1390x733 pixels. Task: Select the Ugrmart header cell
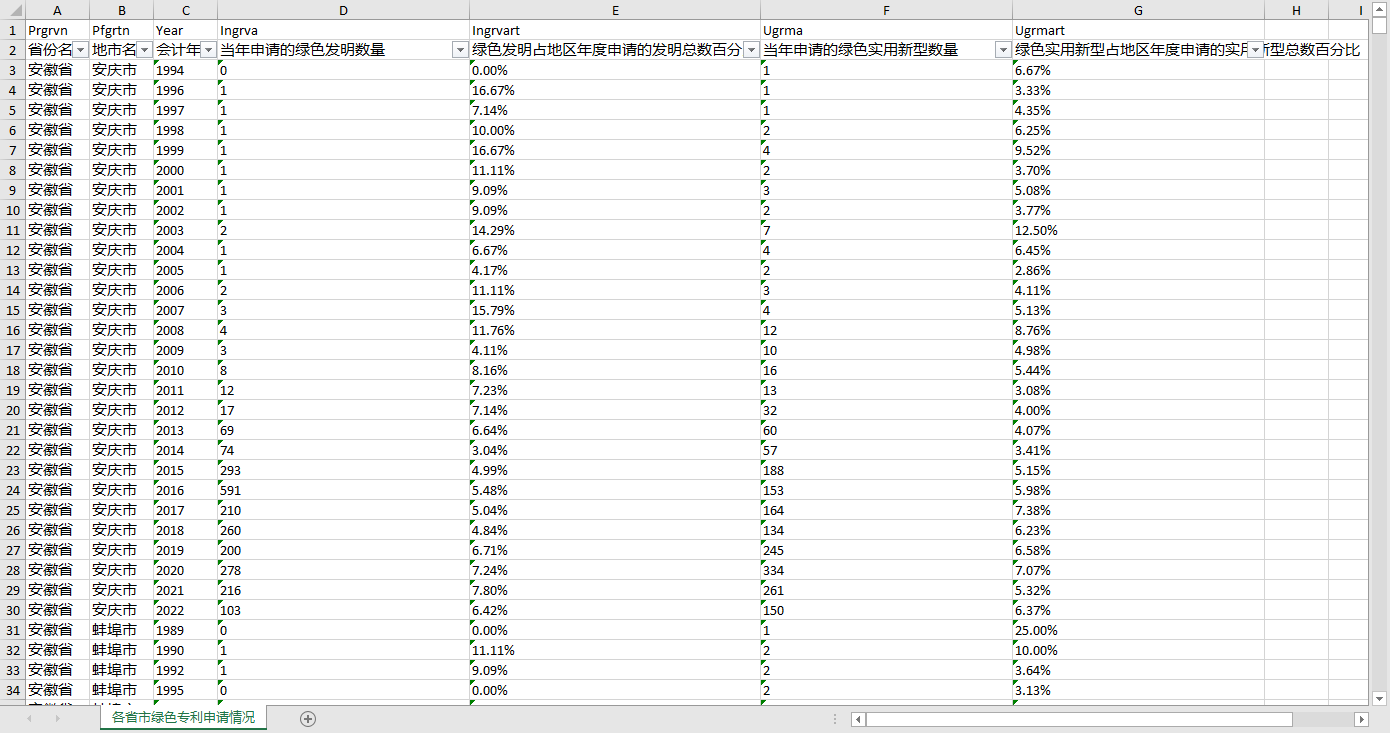pos(1138,30)
